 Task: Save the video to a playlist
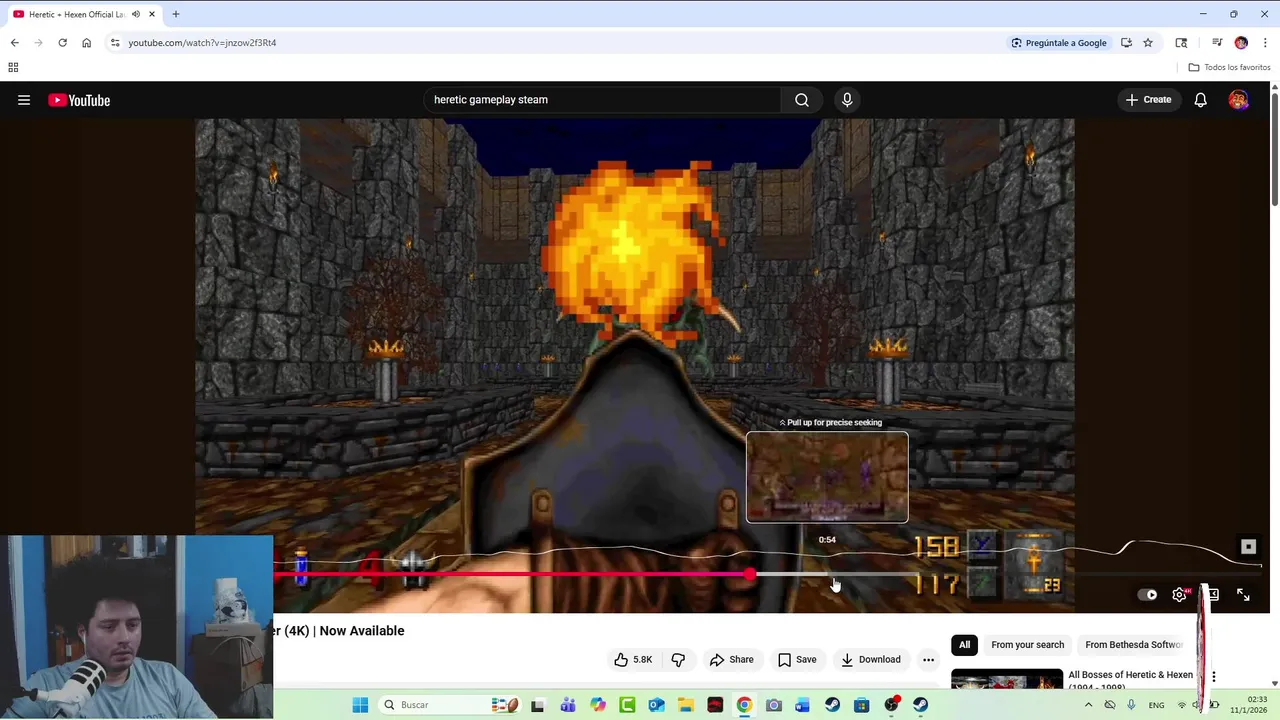(x=797, y=660)
